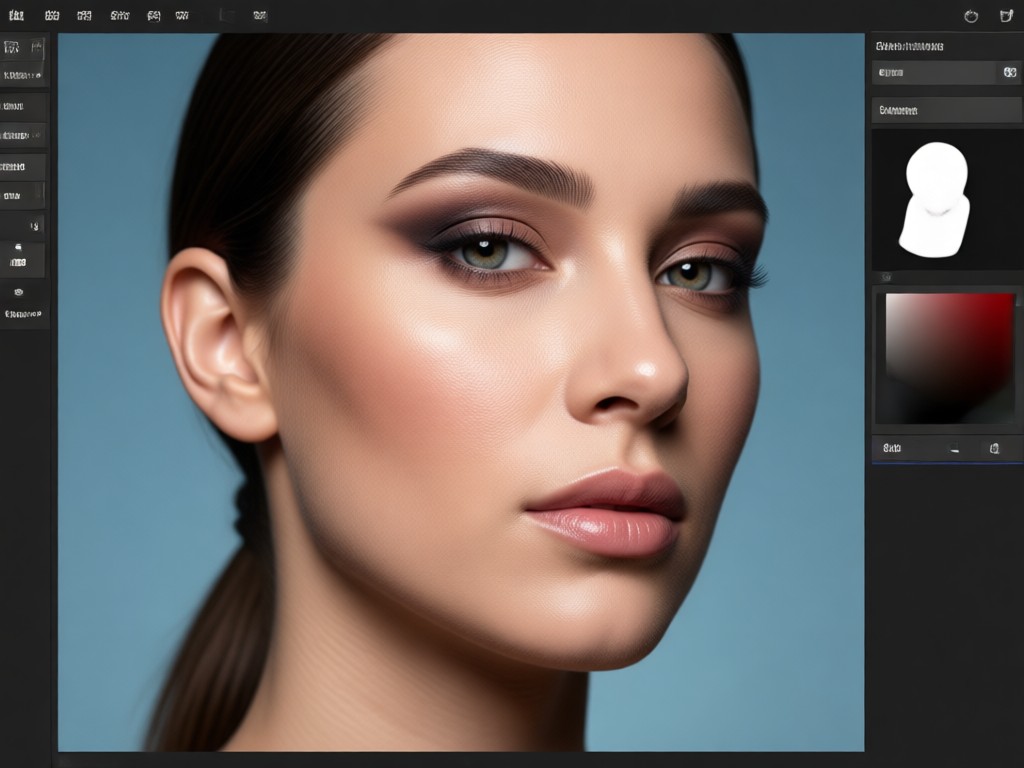1024x768 pixels.
Task: Click the second row in the left tool panel
Action: point(22,76)
